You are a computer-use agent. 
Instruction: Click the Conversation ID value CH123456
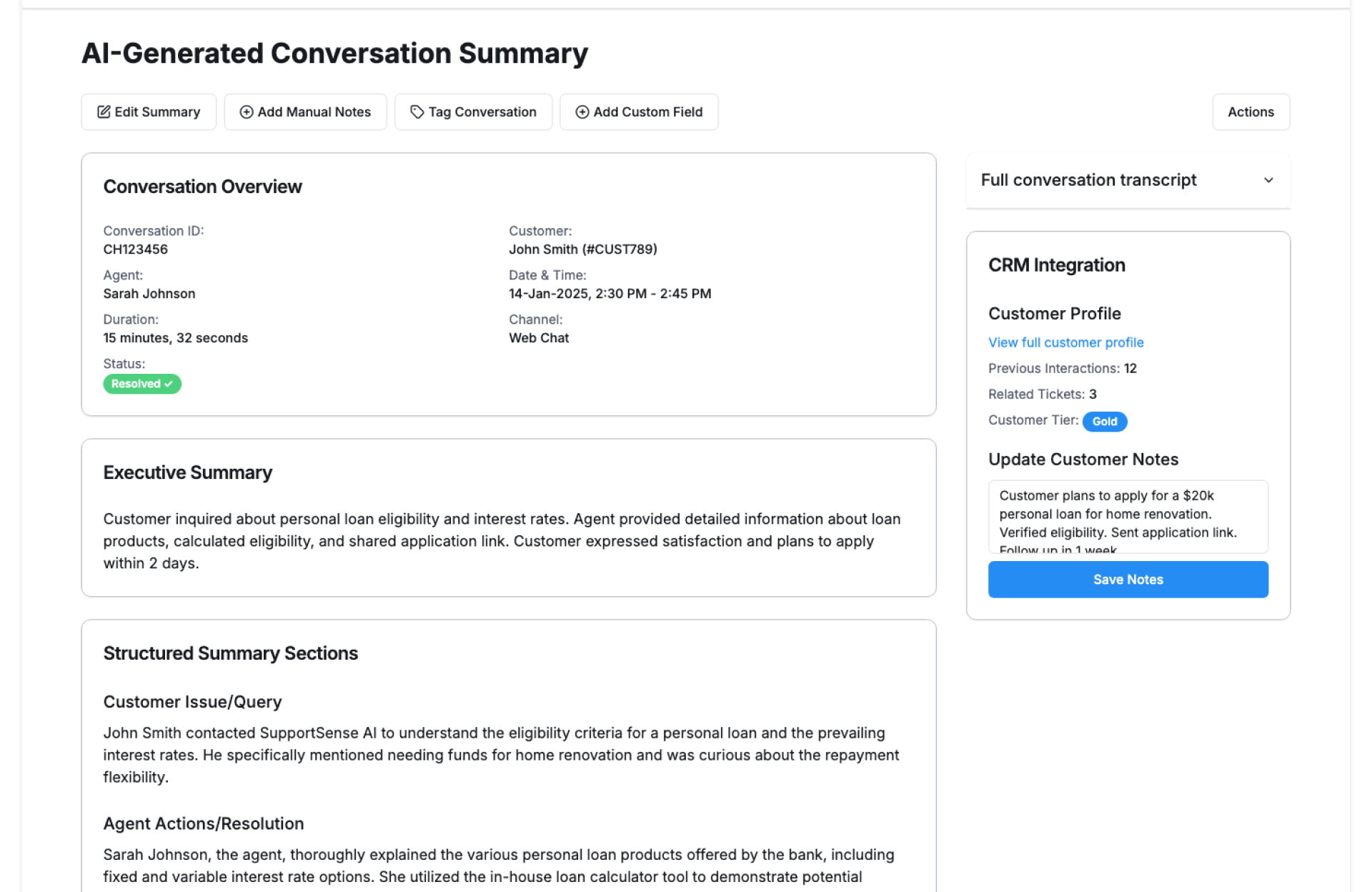click(x=136, y=249)
